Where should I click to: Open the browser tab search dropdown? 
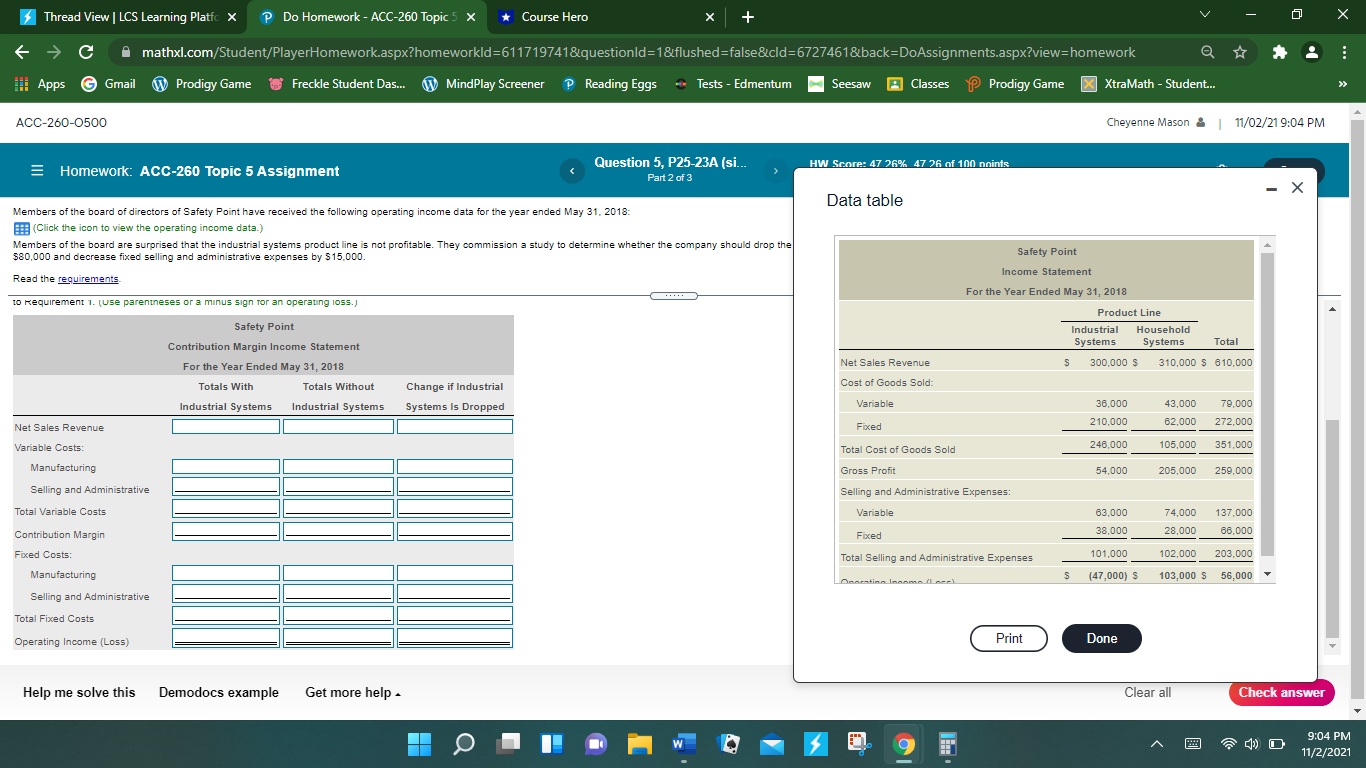point(1204,13)
